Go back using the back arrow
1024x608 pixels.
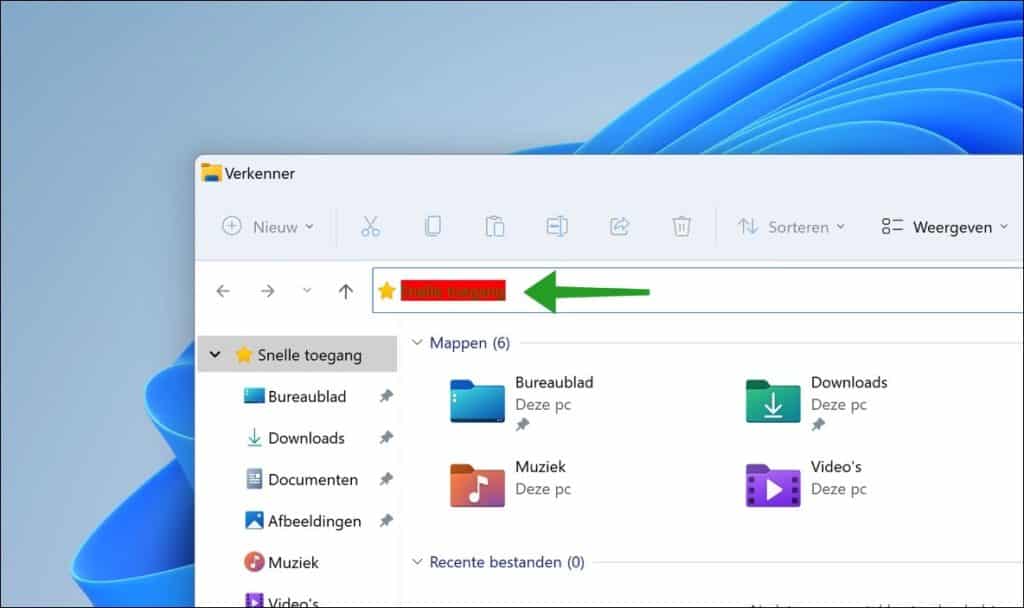point(223,290)
